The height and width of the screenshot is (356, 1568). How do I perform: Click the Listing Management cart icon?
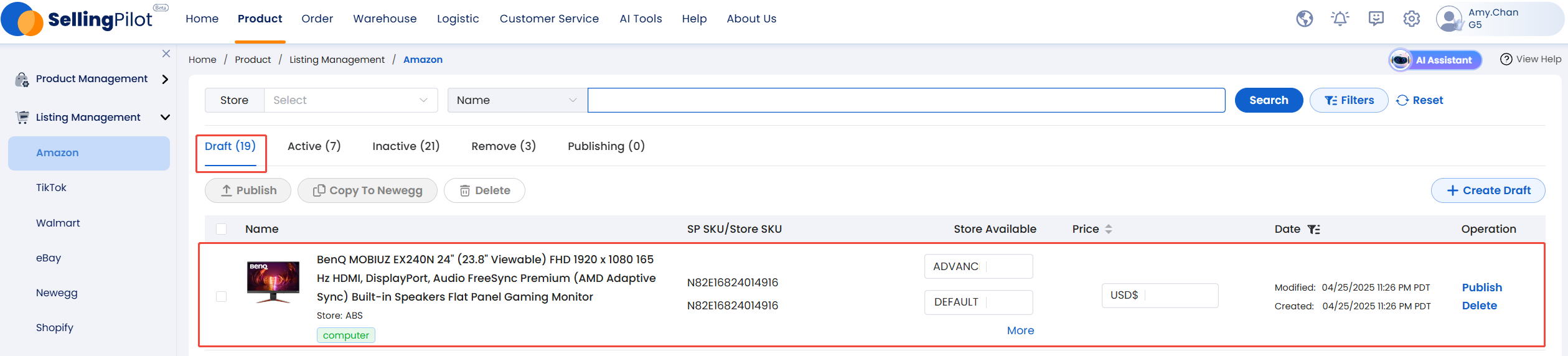(22, 117)
